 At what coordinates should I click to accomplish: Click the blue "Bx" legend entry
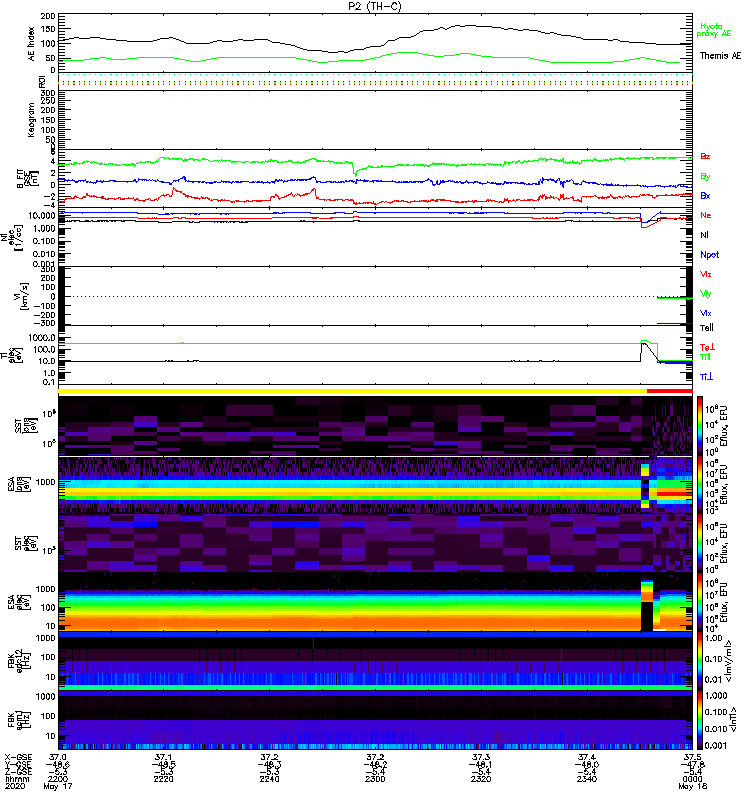tap(705, 195)
